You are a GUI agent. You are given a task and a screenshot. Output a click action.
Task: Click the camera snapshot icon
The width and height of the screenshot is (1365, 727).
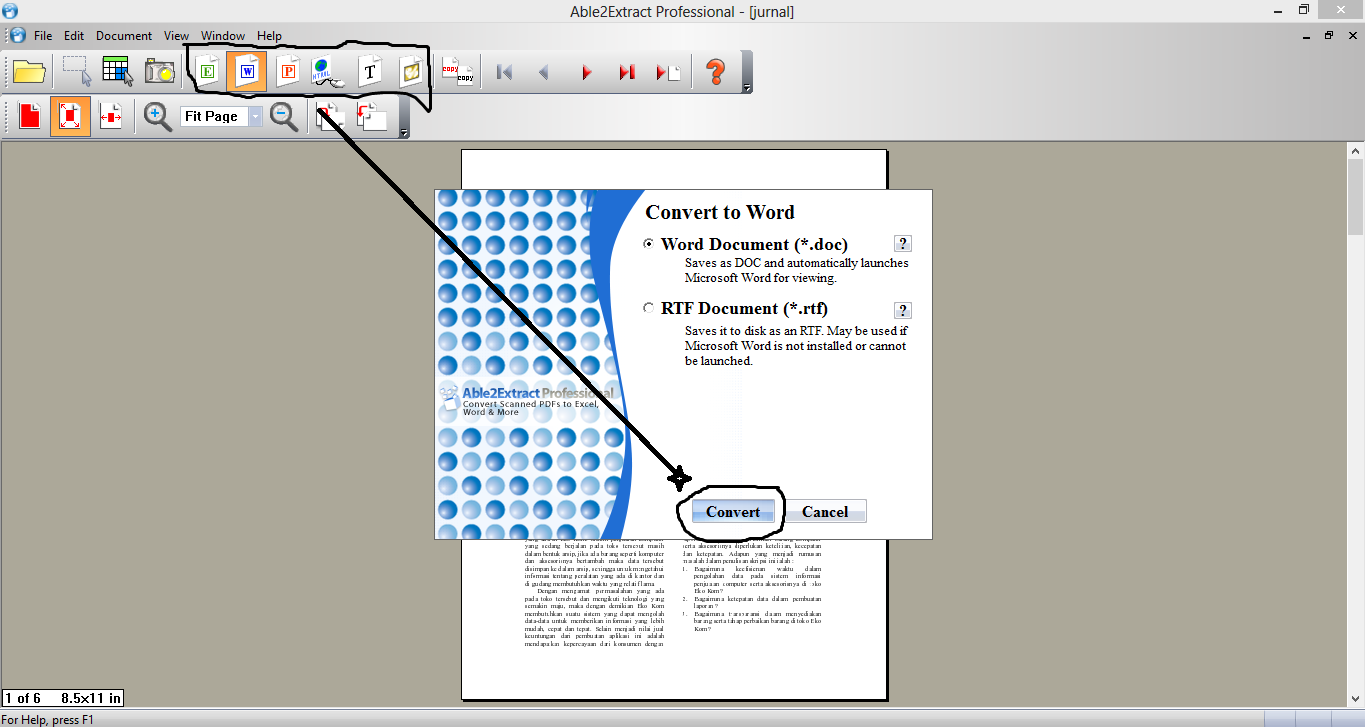point(159,72)
